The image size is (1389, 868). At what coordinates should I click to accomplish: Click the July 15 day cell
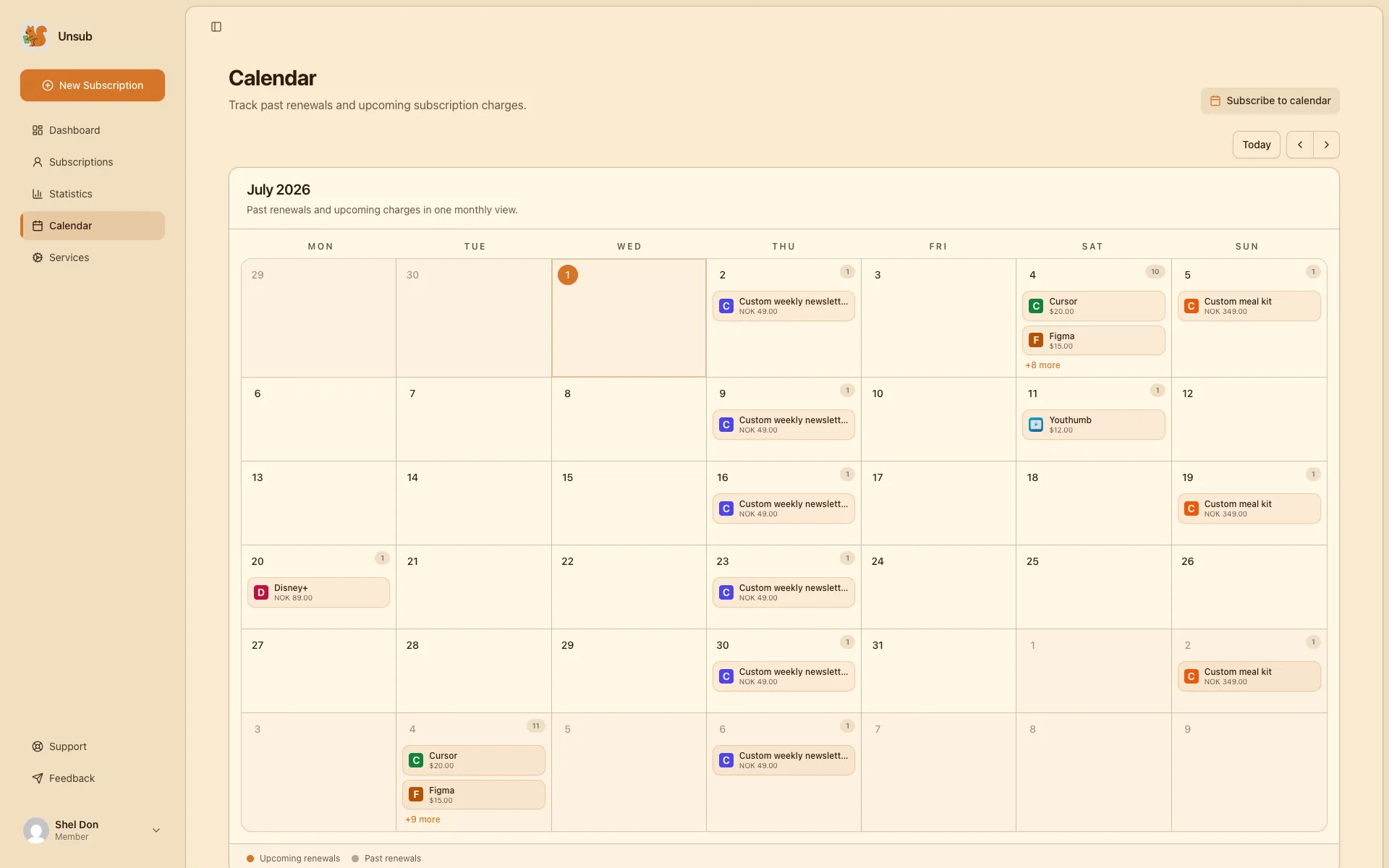point(629,503)
